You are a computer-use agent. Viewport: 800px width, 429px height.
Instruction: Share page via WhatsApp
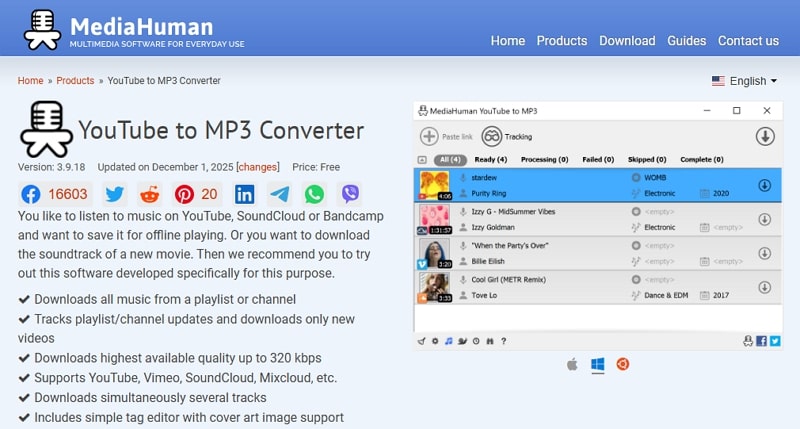[x=314, y=194]
